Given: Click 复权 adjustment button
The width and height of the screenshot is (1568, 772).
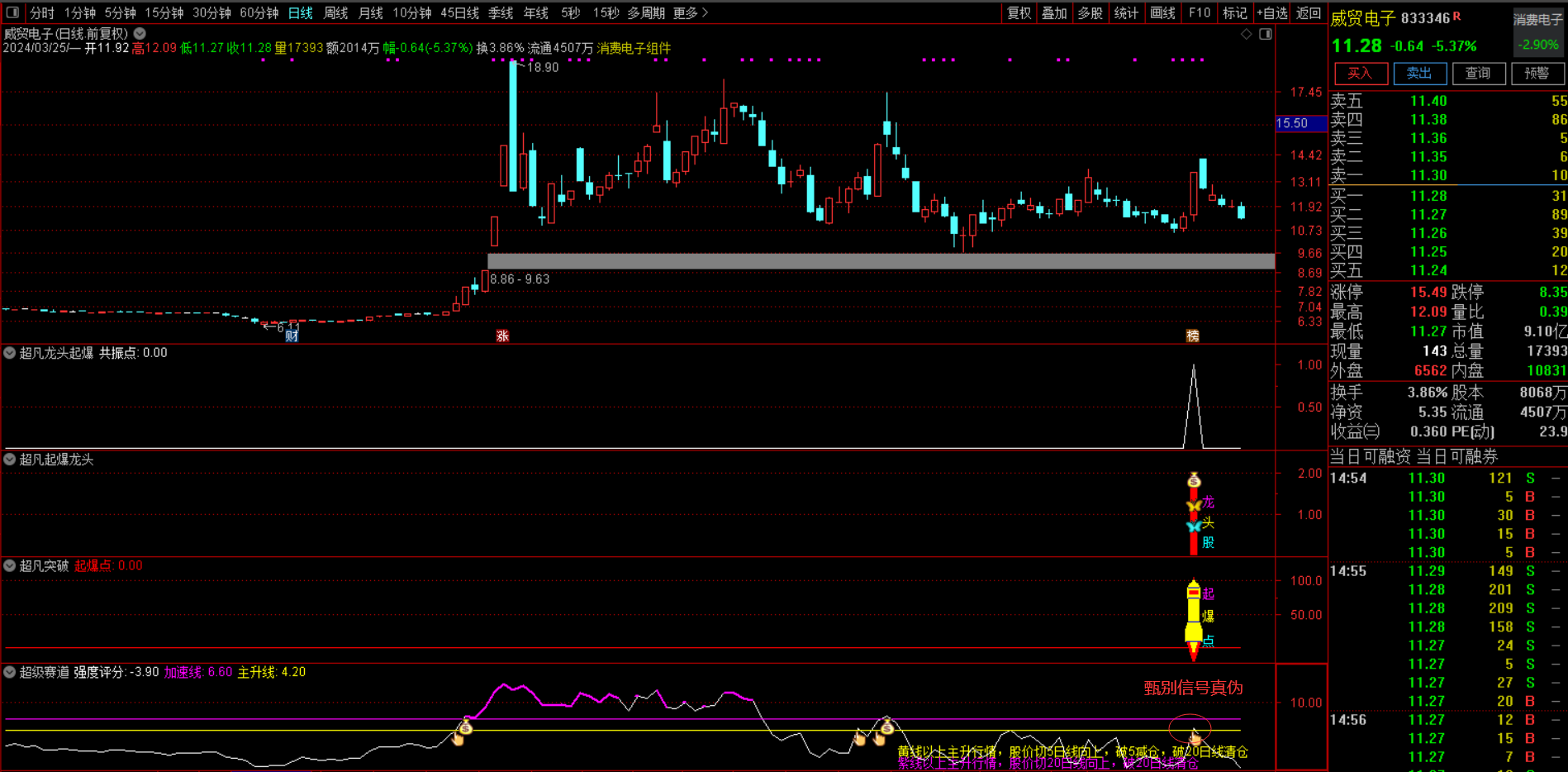Looking at the screenshot, I should (x=1019, y=13).
